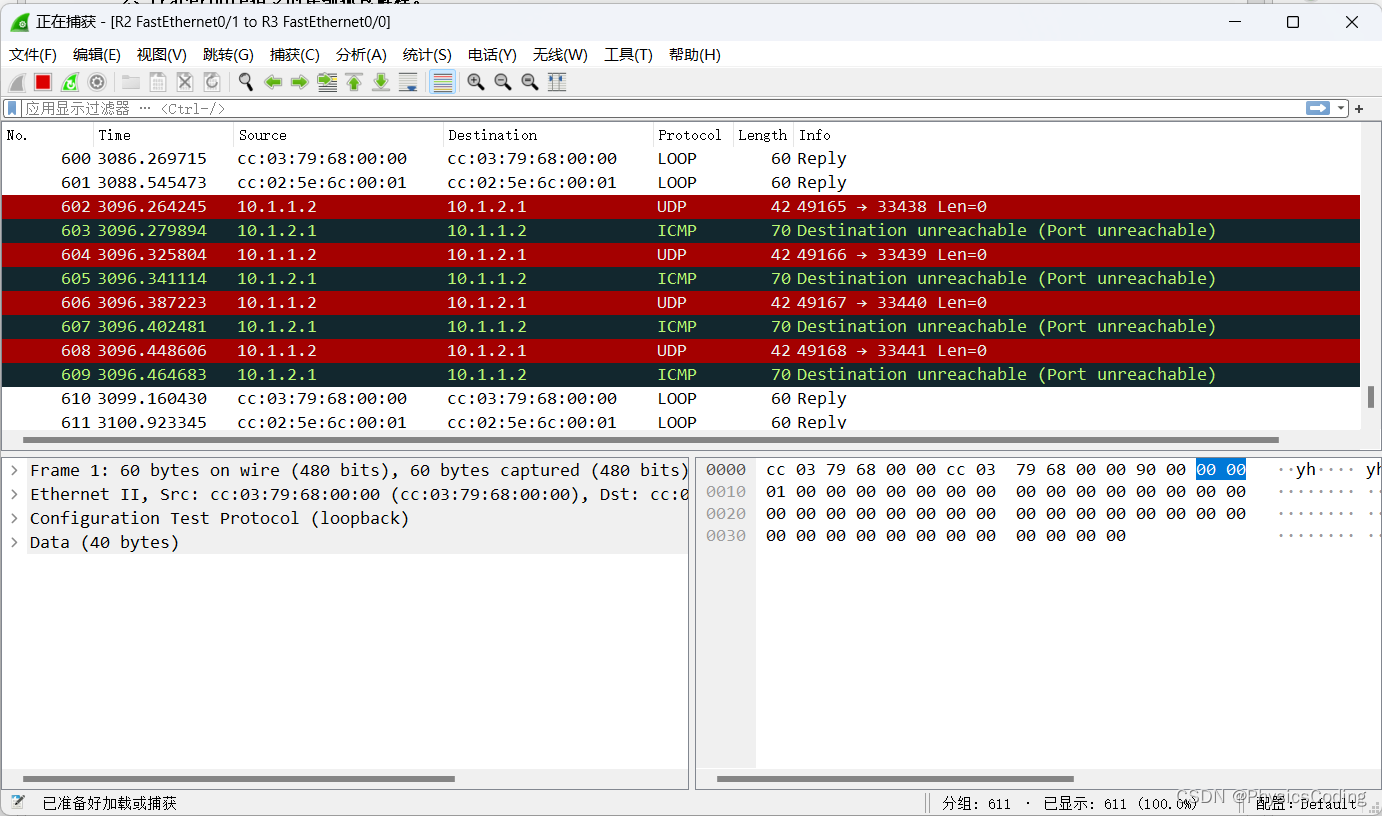The width and height of the screenshot is (1382, 816).
Task: Jump to the first packet using up arrow icon
Action: click(354, 82)
